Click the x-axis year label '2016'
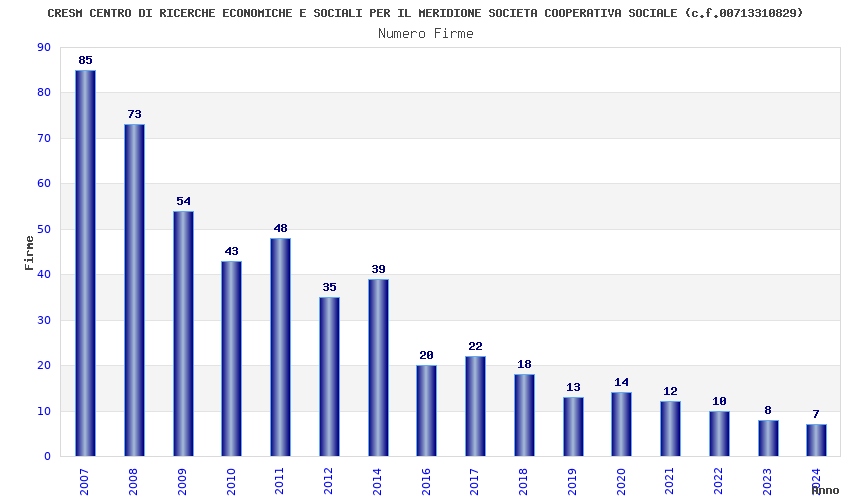850x500 pixels. click(x=426, y=482)
